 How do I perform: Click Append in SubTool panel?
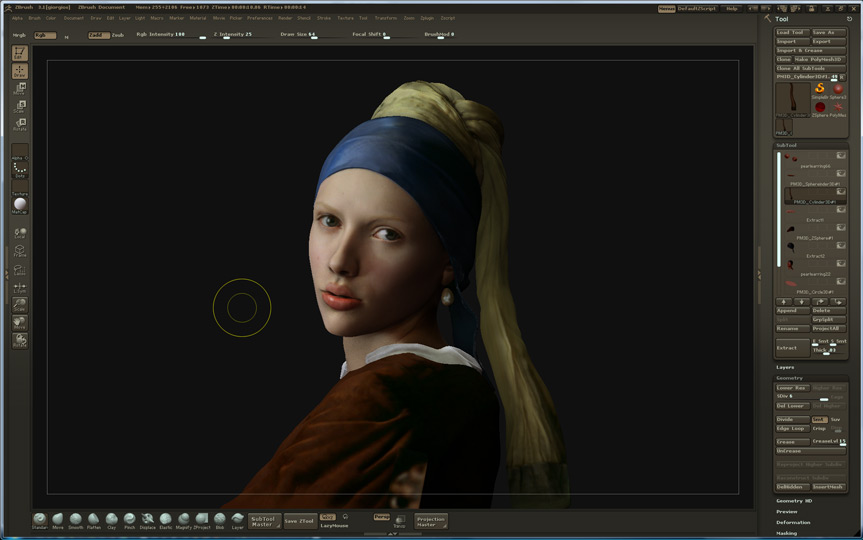click(793, 310)
